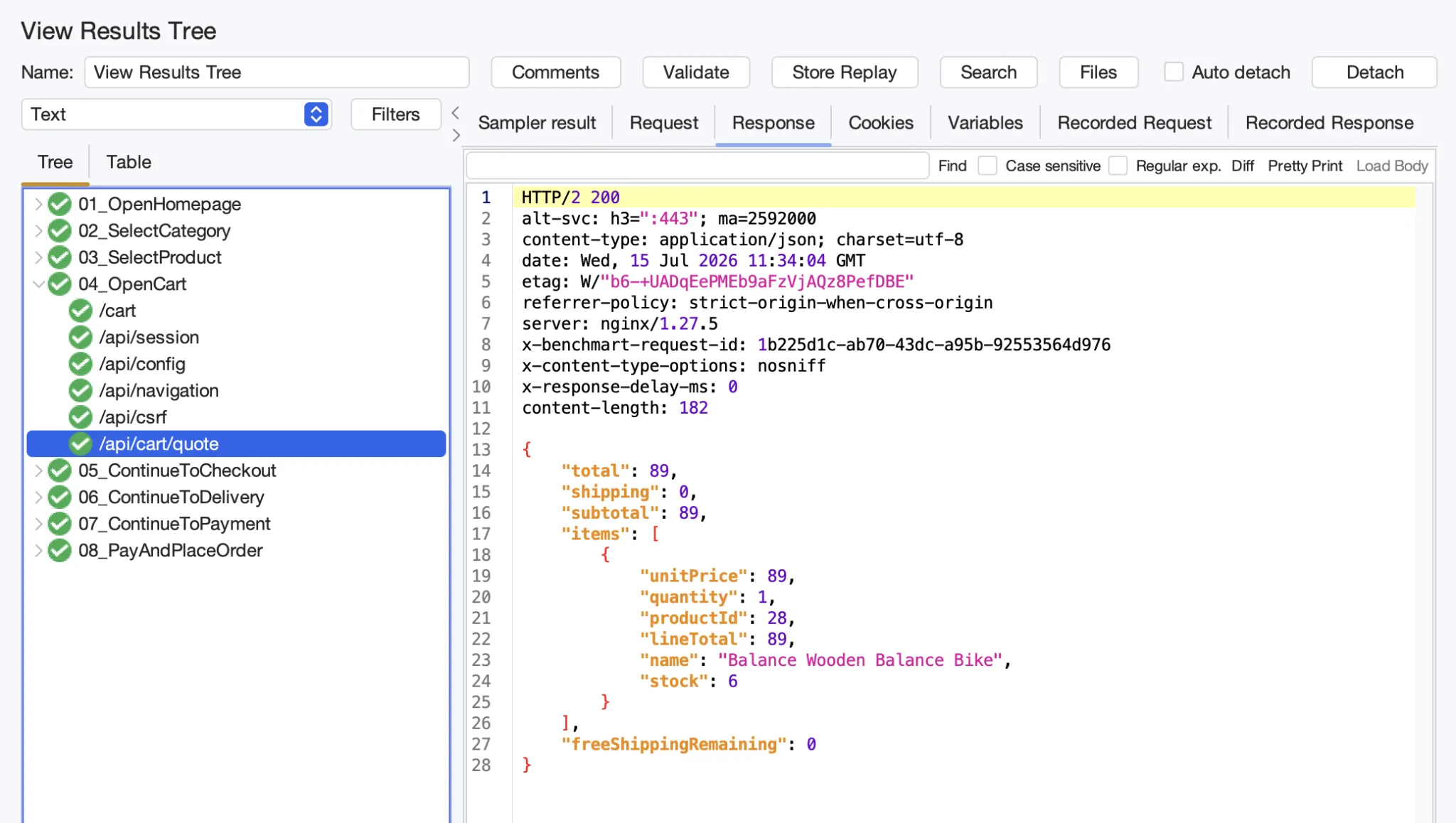Click green status icon beside /api/navigation
Image resolution: width=1456 pixels, height=823 pixels.
[81, 391]
